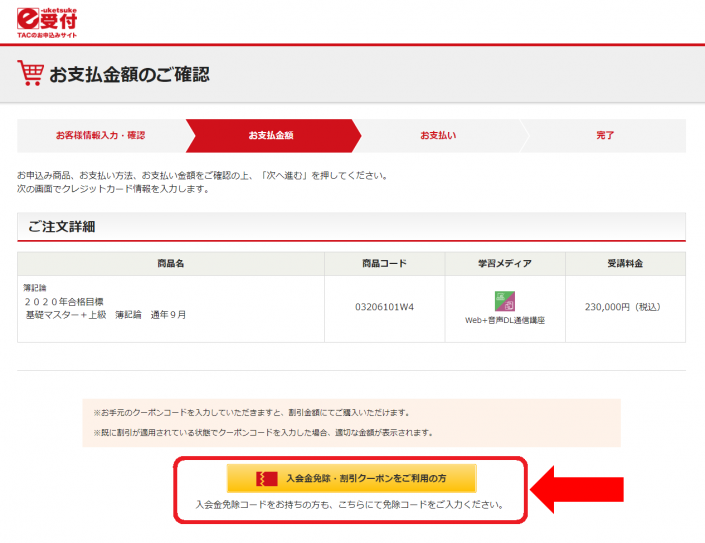
Task: Click the TACのお申込みサイト tagline
Action: click(47, 35)
